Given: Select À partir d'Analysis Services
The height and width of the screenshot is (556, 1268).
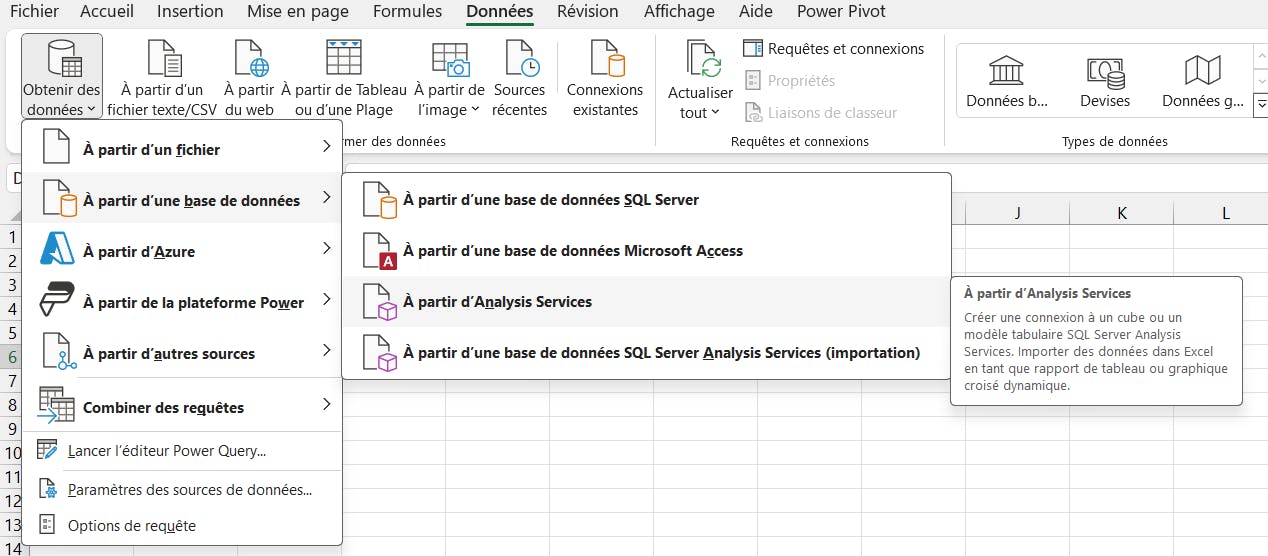Looking at the screenshot, I should pos(646,301).
